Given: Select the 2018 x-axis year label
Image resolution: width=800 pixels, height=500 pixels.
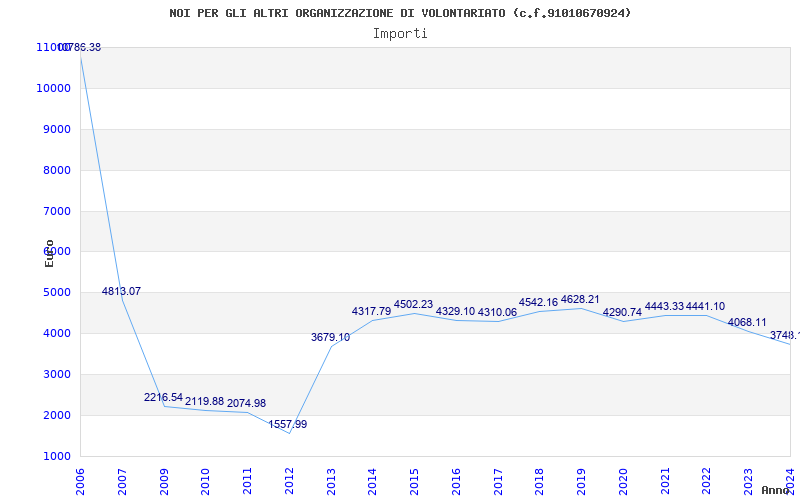Looking at the screenshot, I should [540, 481].
